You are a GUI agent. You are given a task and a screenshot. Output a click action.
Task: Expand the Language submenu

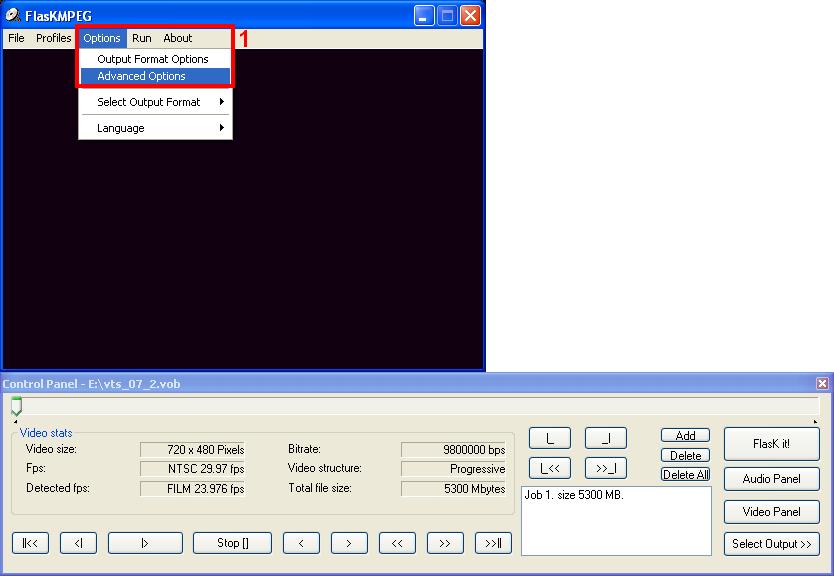pyautogui.click(x=155, y=128)
